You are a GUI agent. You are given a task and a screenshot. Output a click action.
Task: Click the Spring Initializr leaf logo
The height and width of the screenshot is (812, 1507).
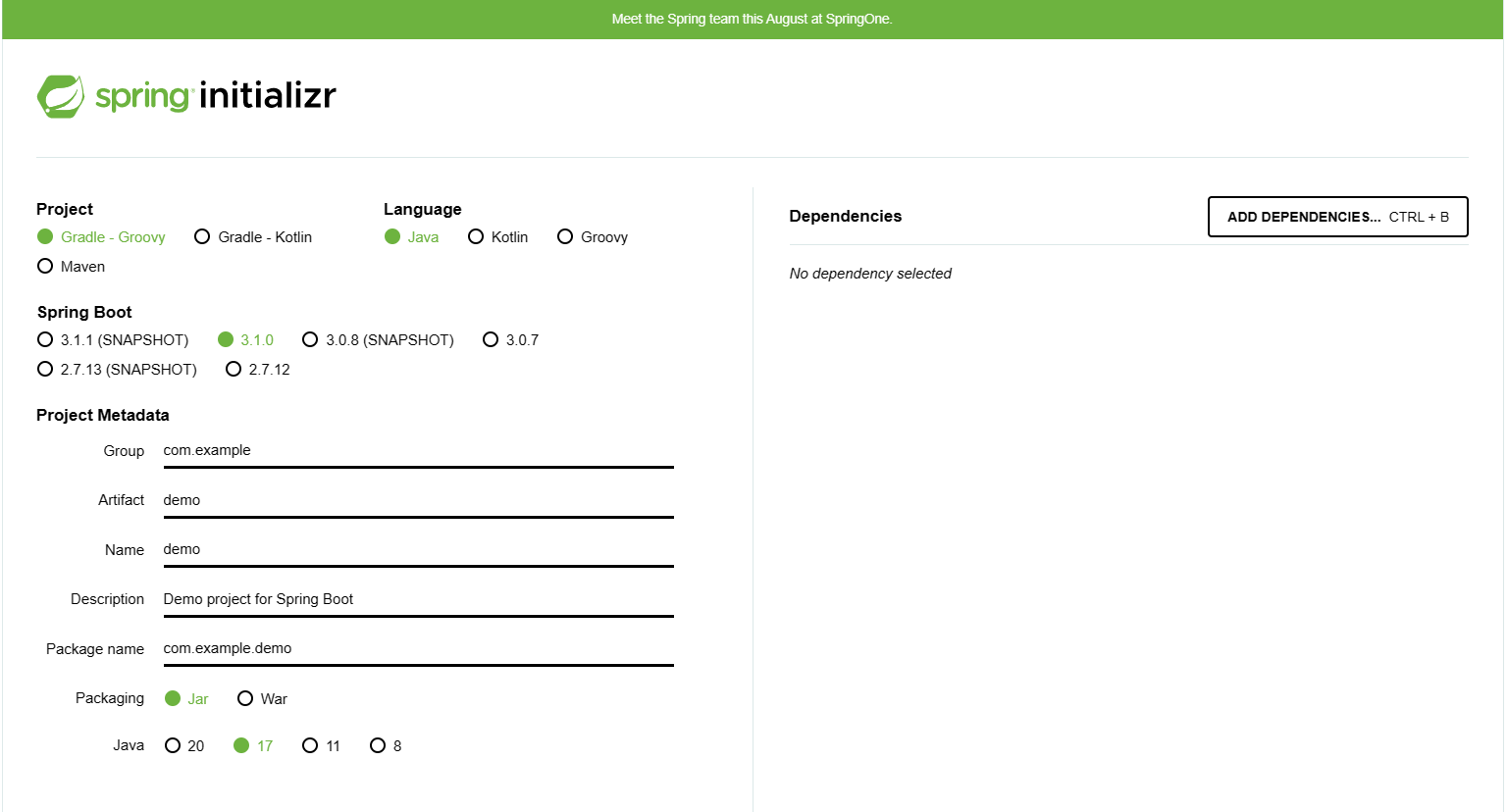(61, 96)
